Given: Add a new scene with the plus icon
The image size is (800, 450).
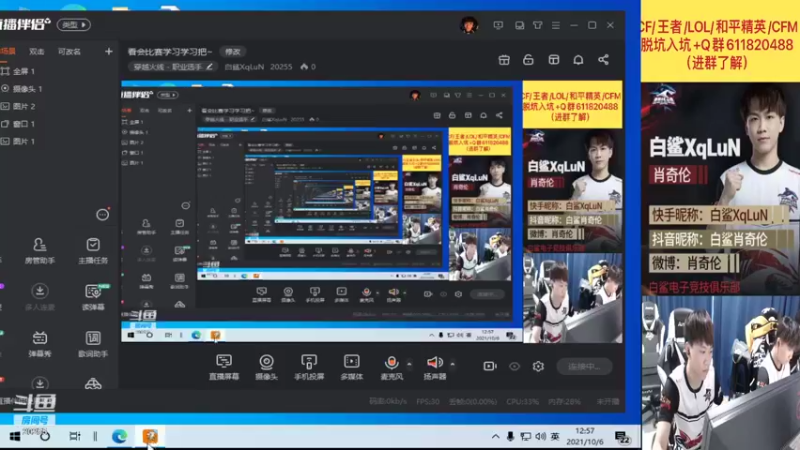Looking at the screenshot, I should point(109,52).
